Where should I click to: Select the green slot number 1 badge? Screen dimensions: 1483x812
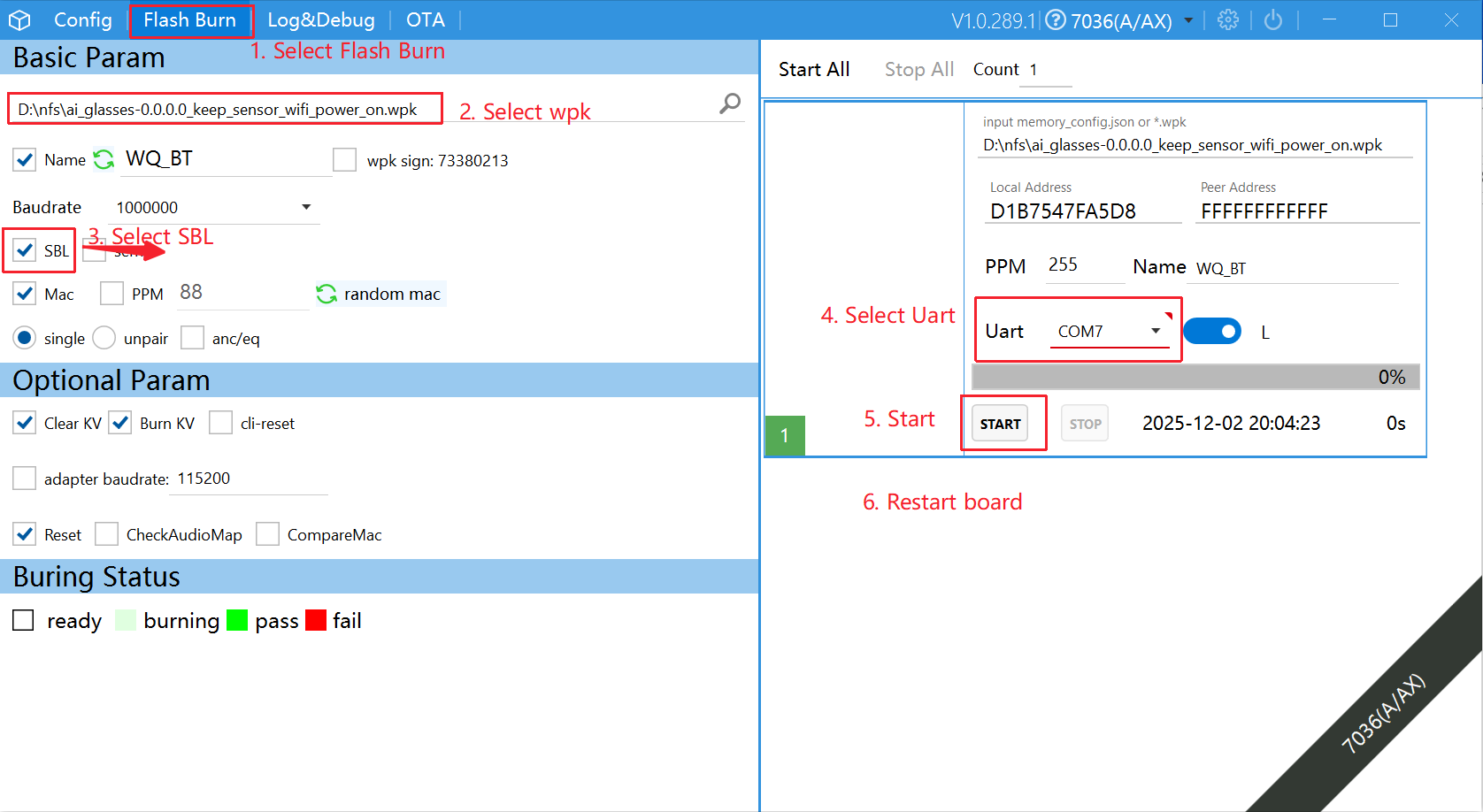click(x=784, y=435)
